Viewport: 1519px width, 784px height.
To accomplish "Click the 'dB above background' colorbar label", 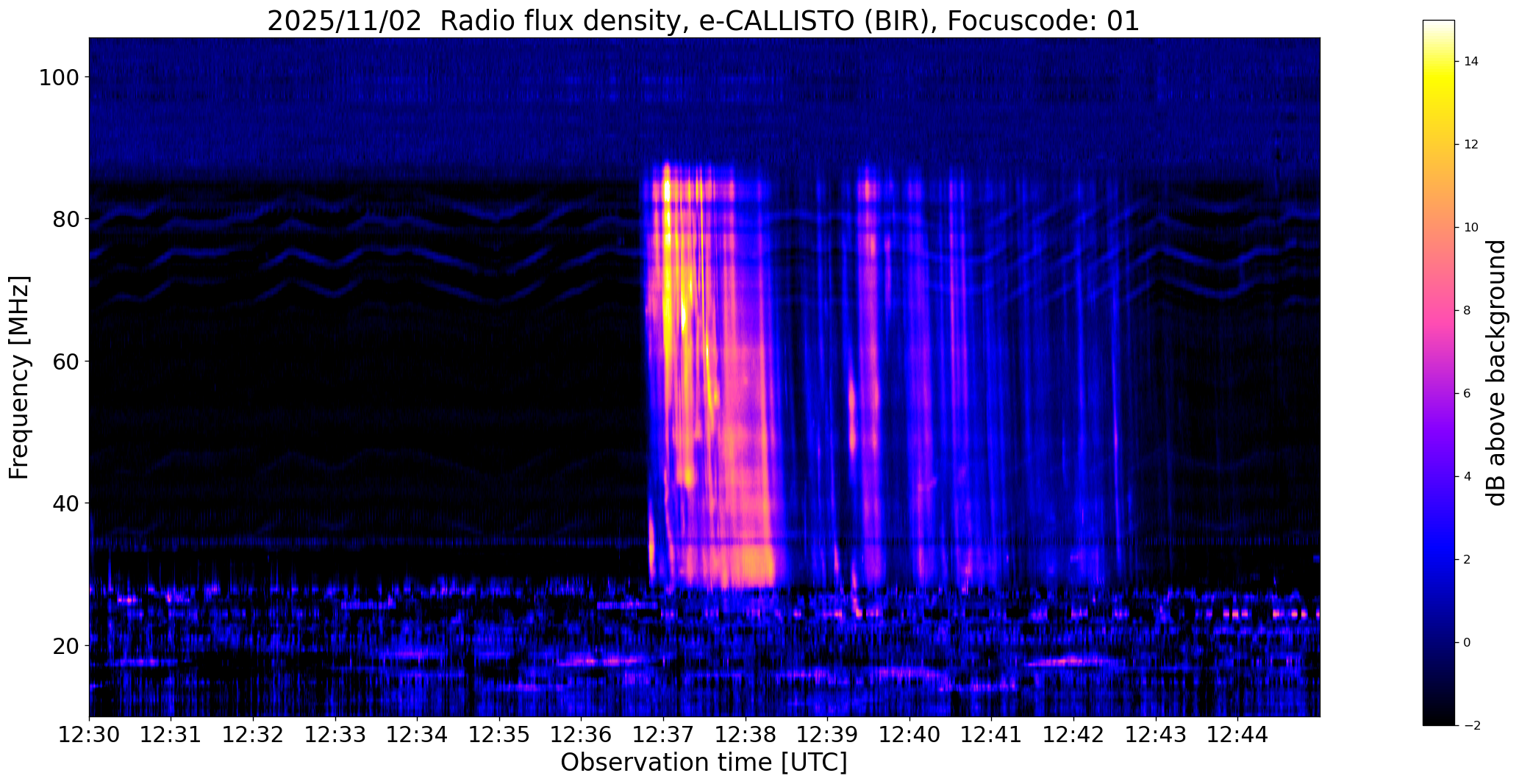I will click(x=1496, y=373).
